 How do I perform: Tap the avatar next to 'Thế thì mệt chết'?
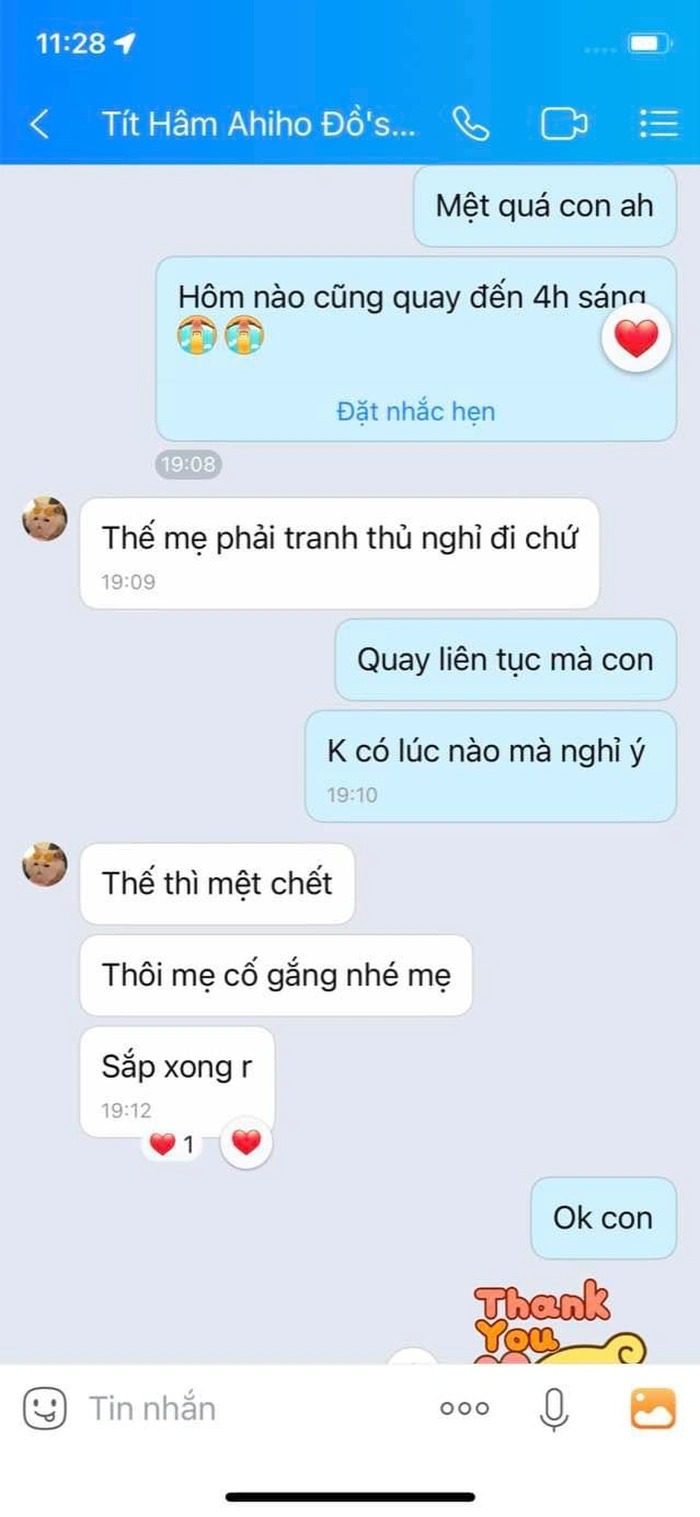(x=45, y=865)
